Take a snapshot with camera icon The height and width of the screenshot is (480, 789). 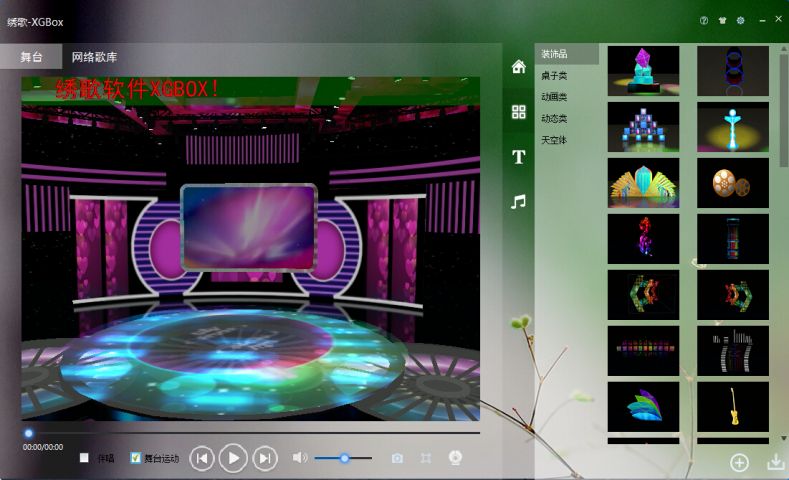(x=397, y=458)
